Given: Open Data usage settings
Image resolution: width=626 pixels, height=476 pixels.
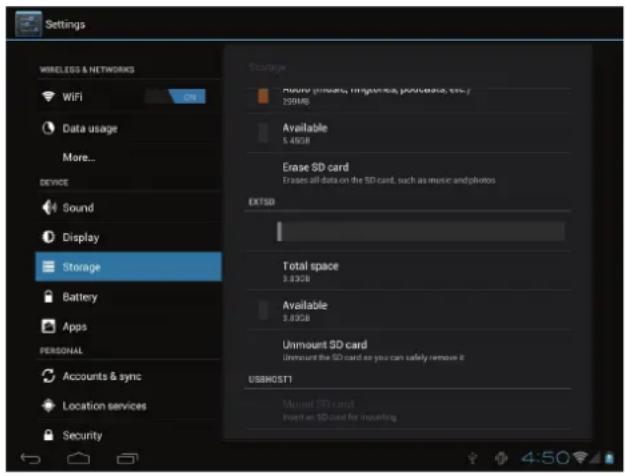Looking at the screenshot, I should pos(128,129).
